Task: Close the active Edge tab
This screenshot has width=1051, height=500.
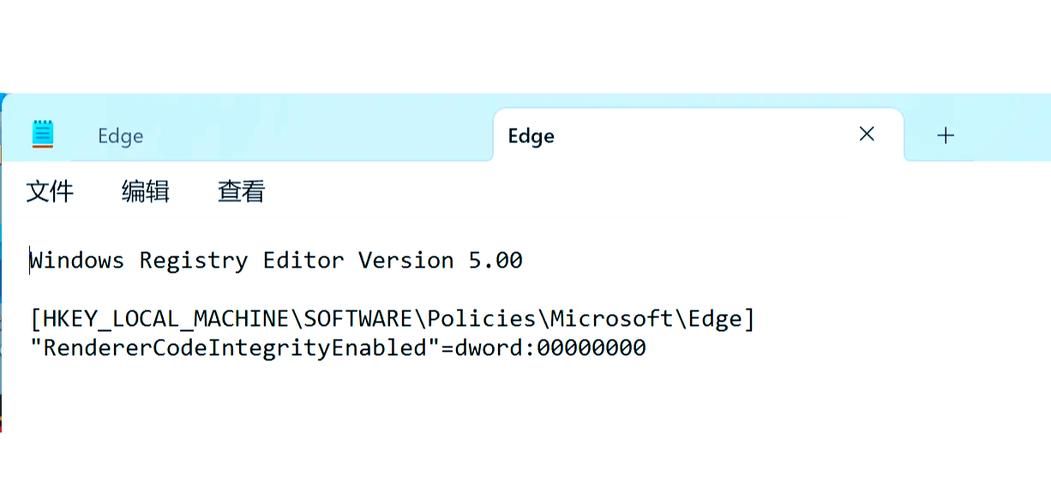Action: click(867, 134)
